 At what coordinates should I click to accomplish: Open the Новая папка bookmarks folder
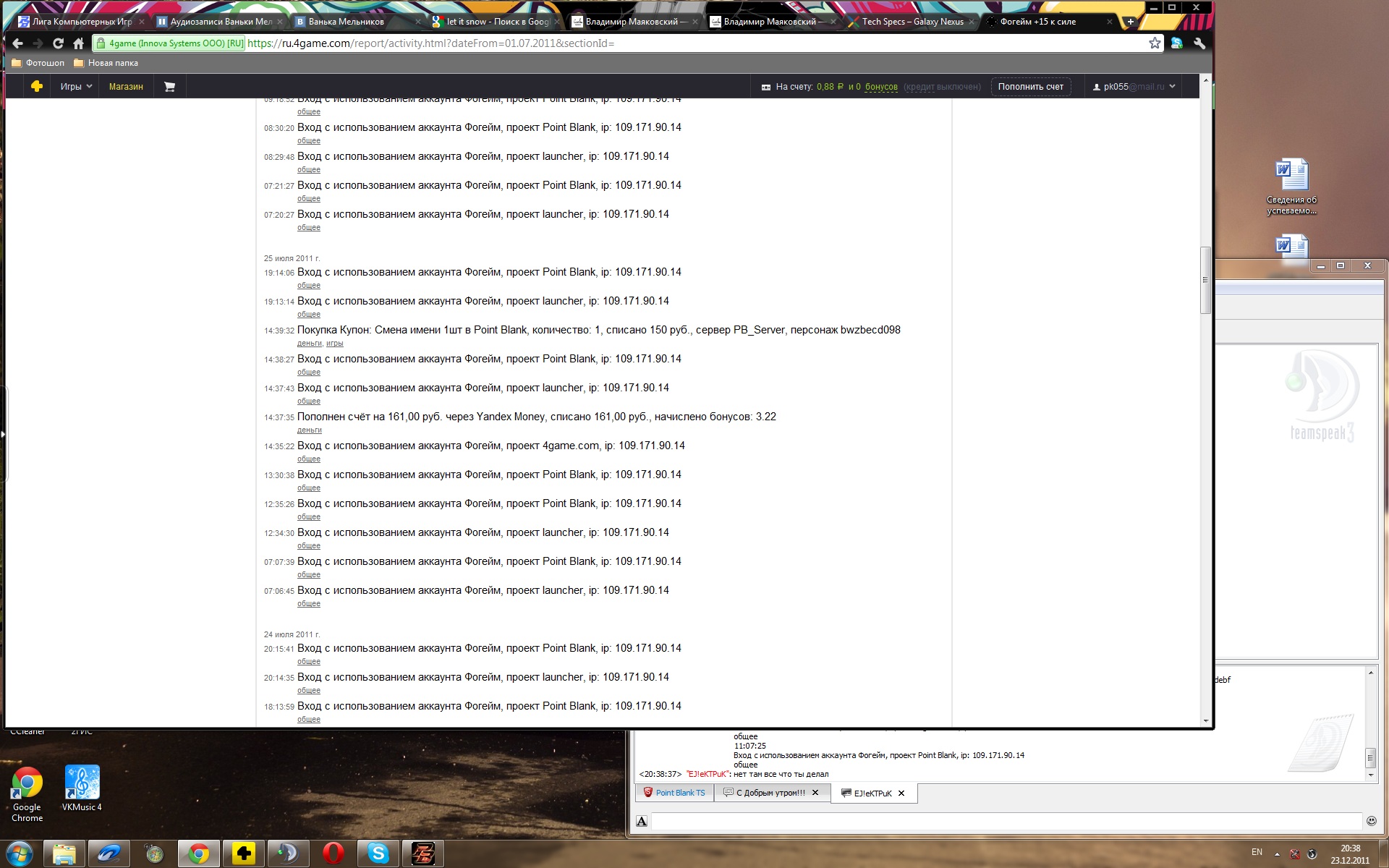pos(106,63)
